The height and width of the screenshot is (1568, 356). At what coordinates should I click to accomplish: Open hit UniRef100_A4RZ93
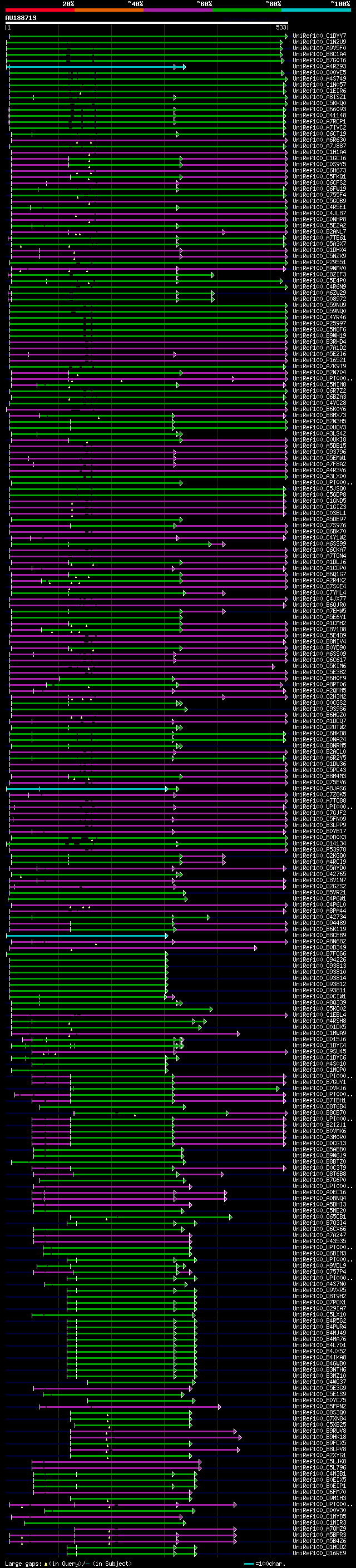click(319, 66)
